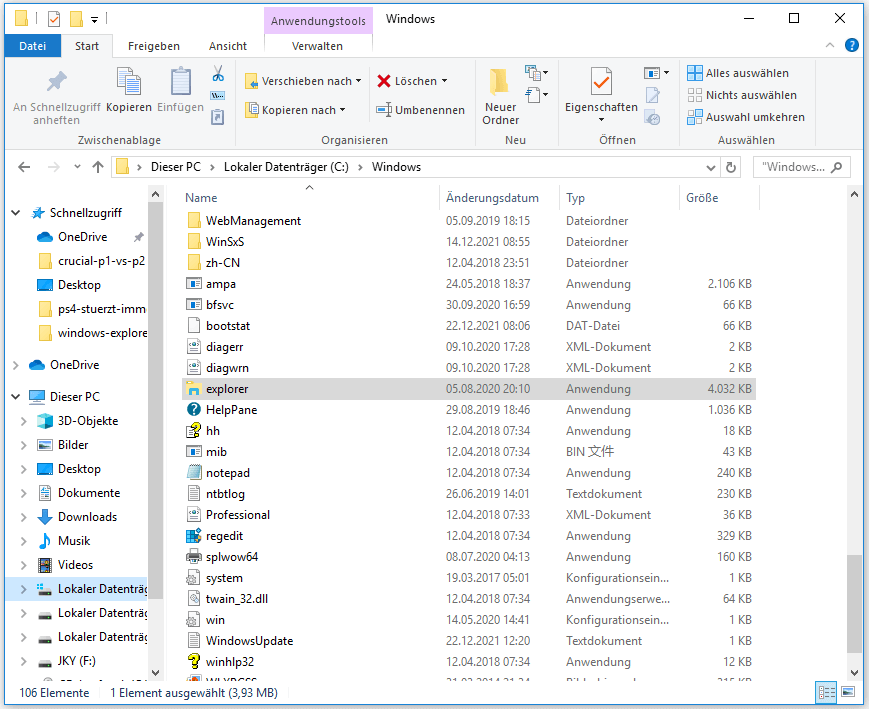Go back with the left arrow
This screenshot has height=709, width=869.
(x=24, y=167)
